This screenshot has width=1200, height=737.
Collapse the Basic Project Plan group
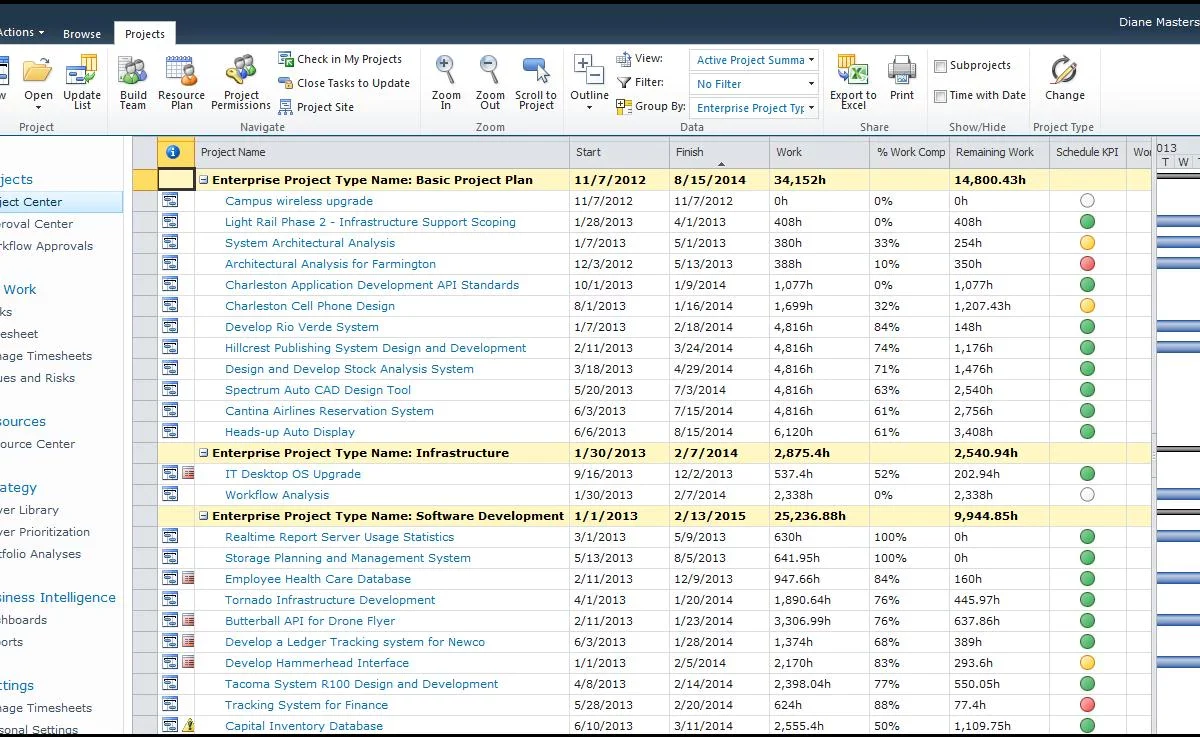coord(204,180)
